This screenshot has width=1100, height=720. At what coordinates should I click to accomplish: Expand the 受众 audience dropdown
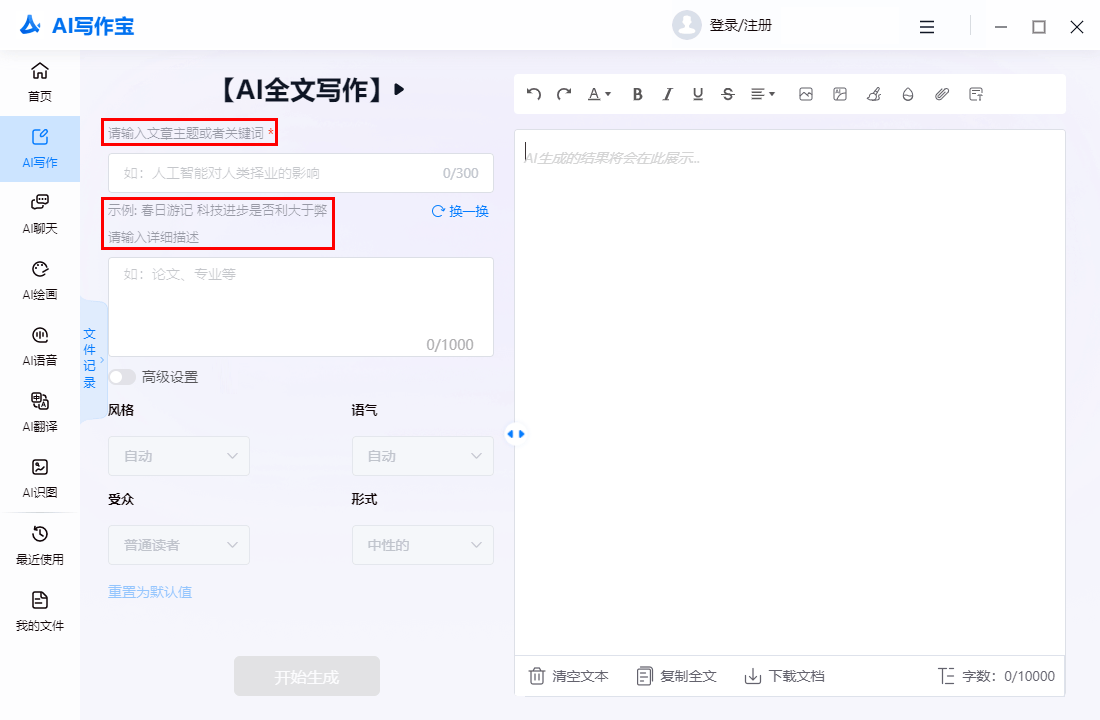point(178,544)
